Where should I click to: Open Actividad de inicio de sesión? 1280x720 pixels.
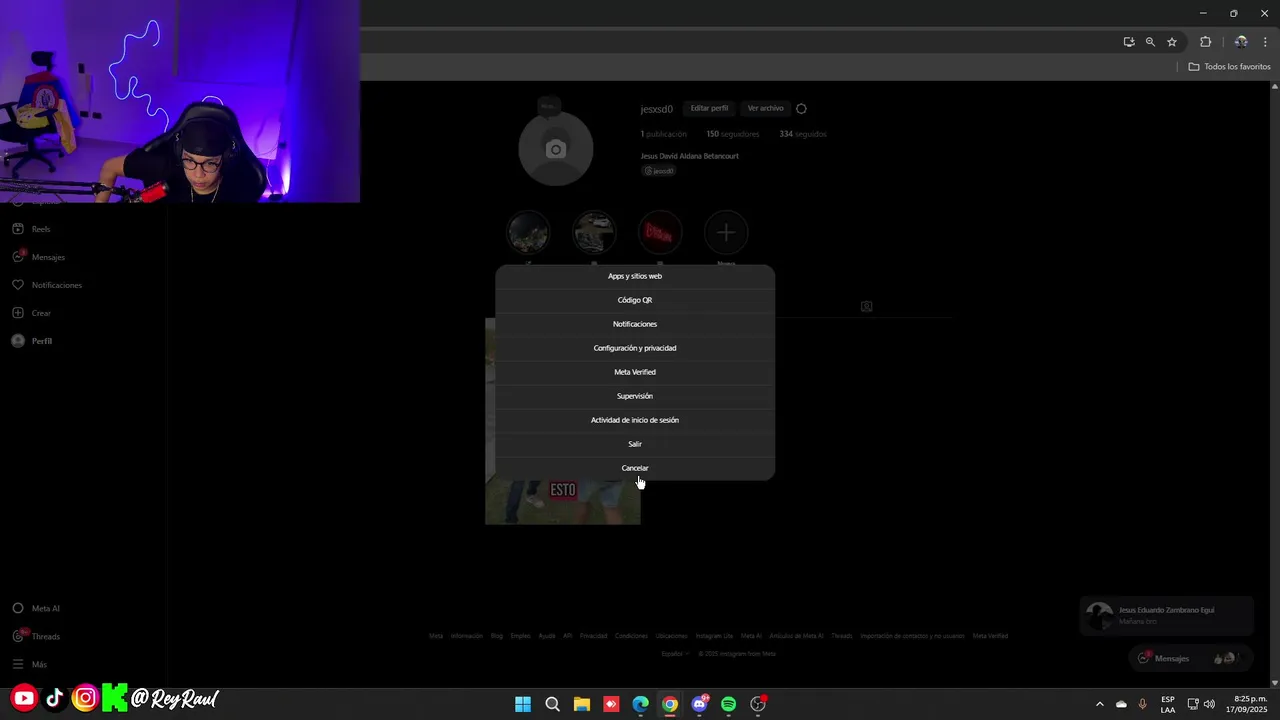pos(635,420)
